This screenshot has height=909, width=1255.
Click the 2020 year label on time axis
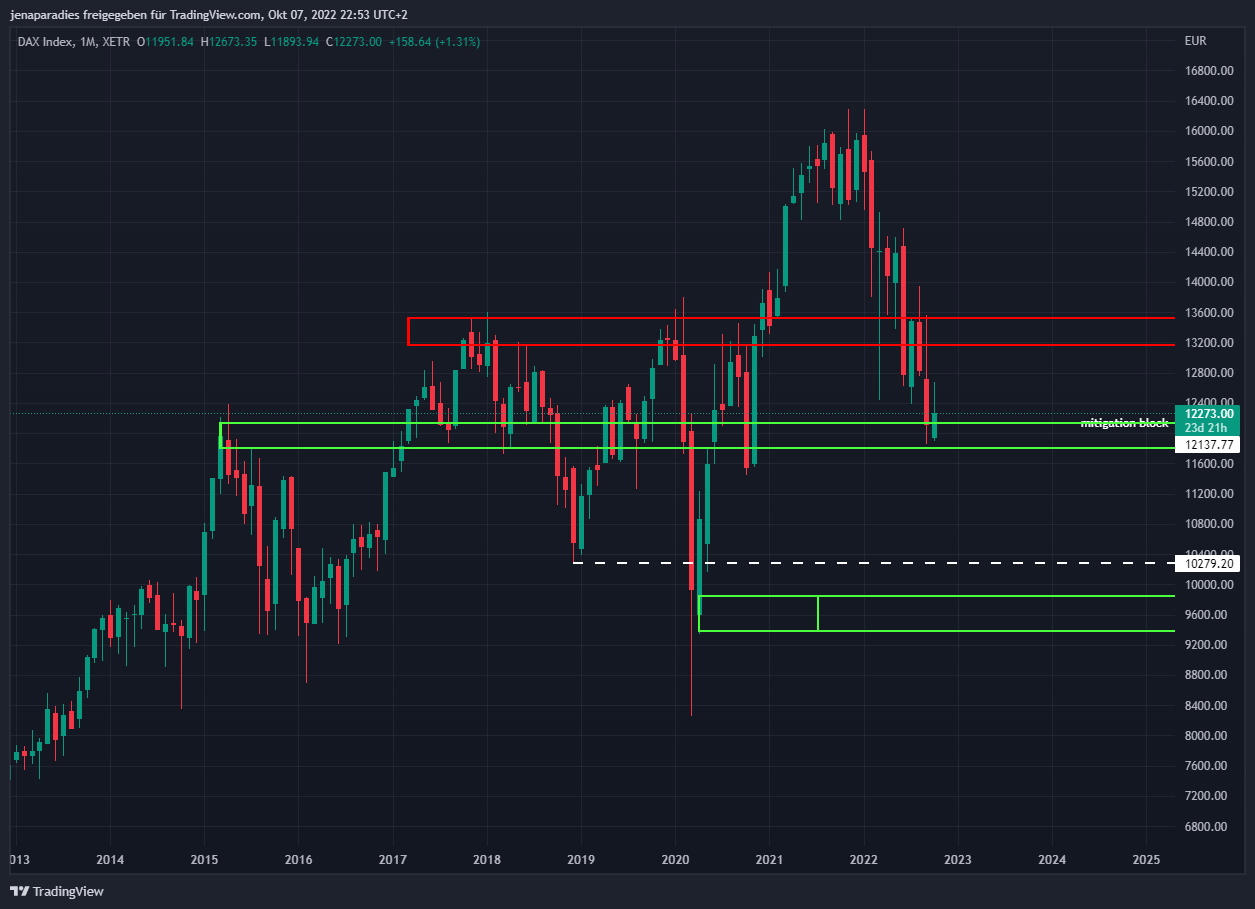pyautogui.click(x=675, y=860)
